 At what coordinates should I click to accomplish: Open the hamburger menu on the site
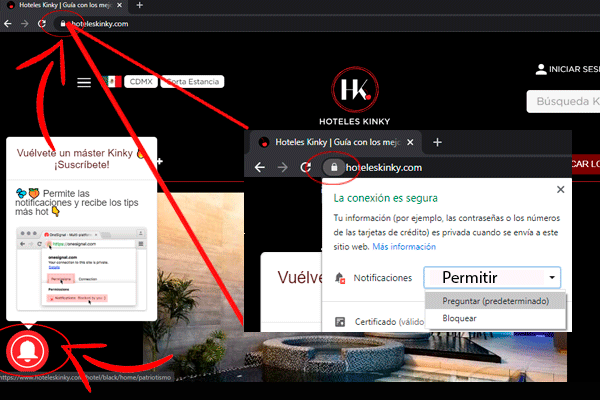coord(84,82)
